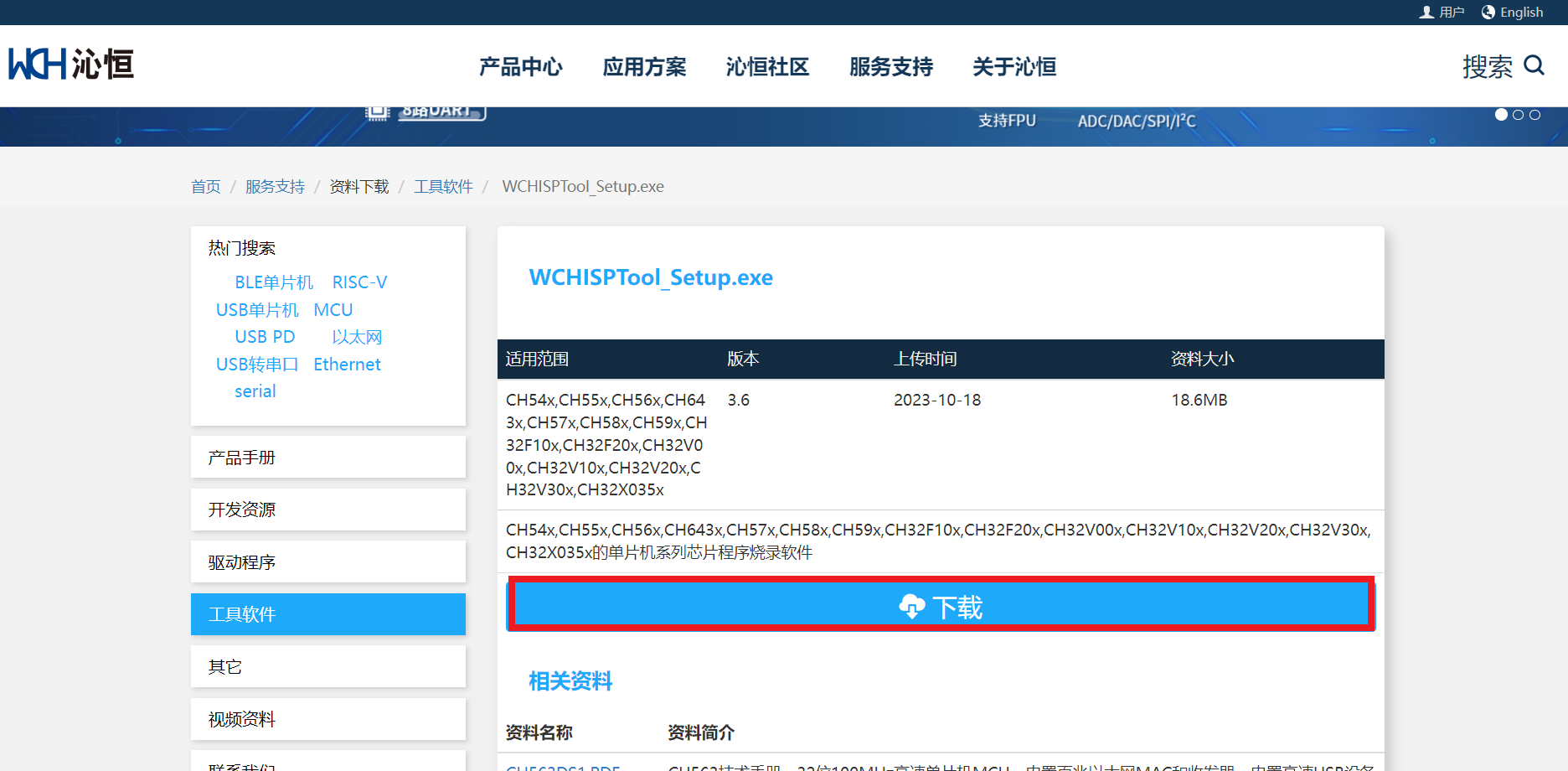Click the file size 18.6MB
The height and width of the screenshot is (771, 1568).
click(1199, 400)
